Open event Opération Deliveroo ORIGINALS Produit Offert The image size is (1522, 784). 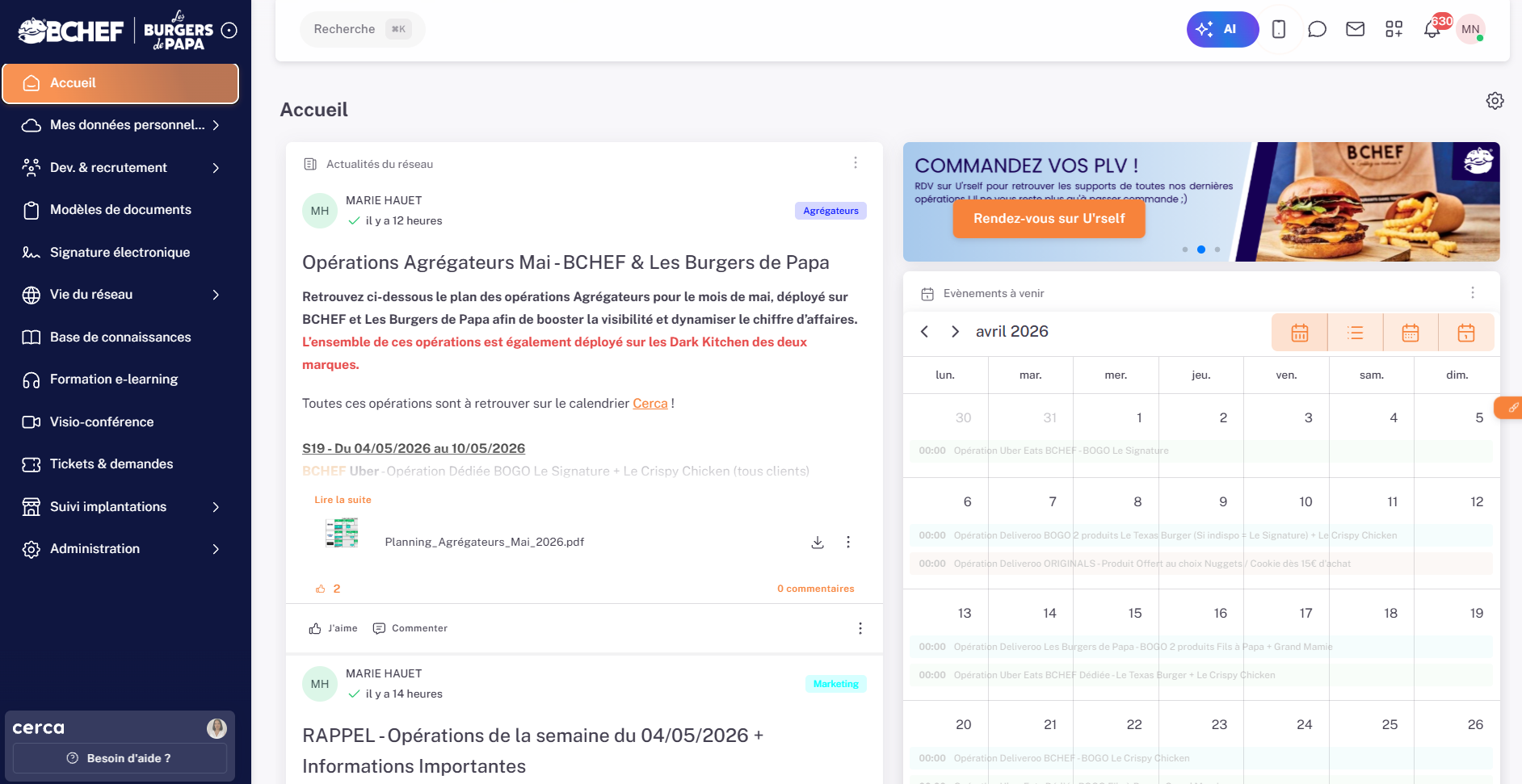[x=1201, y=564]
